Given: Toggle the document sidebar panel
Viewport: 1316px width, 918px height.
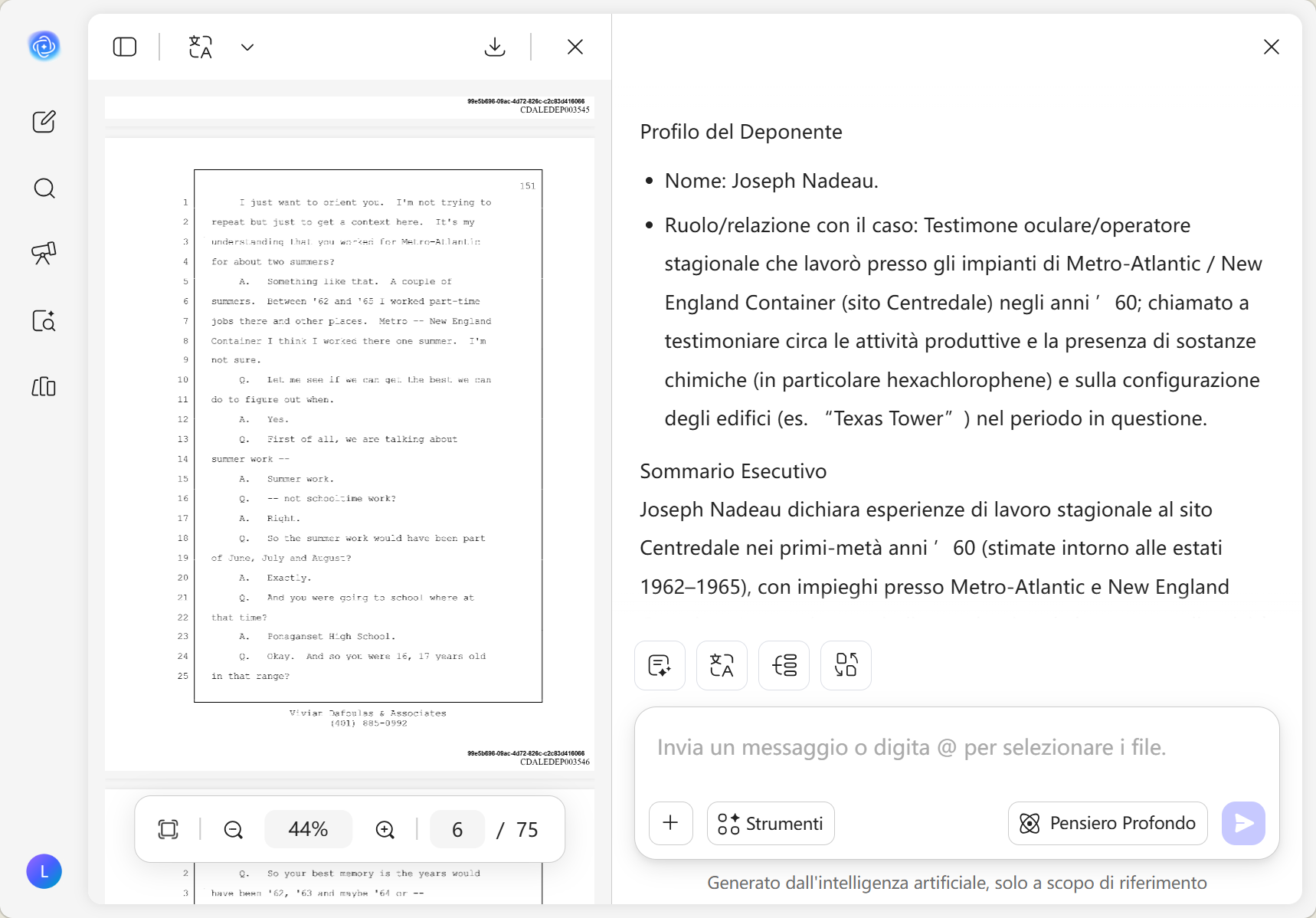Looking at the screenshot, I should pos(125,48).
